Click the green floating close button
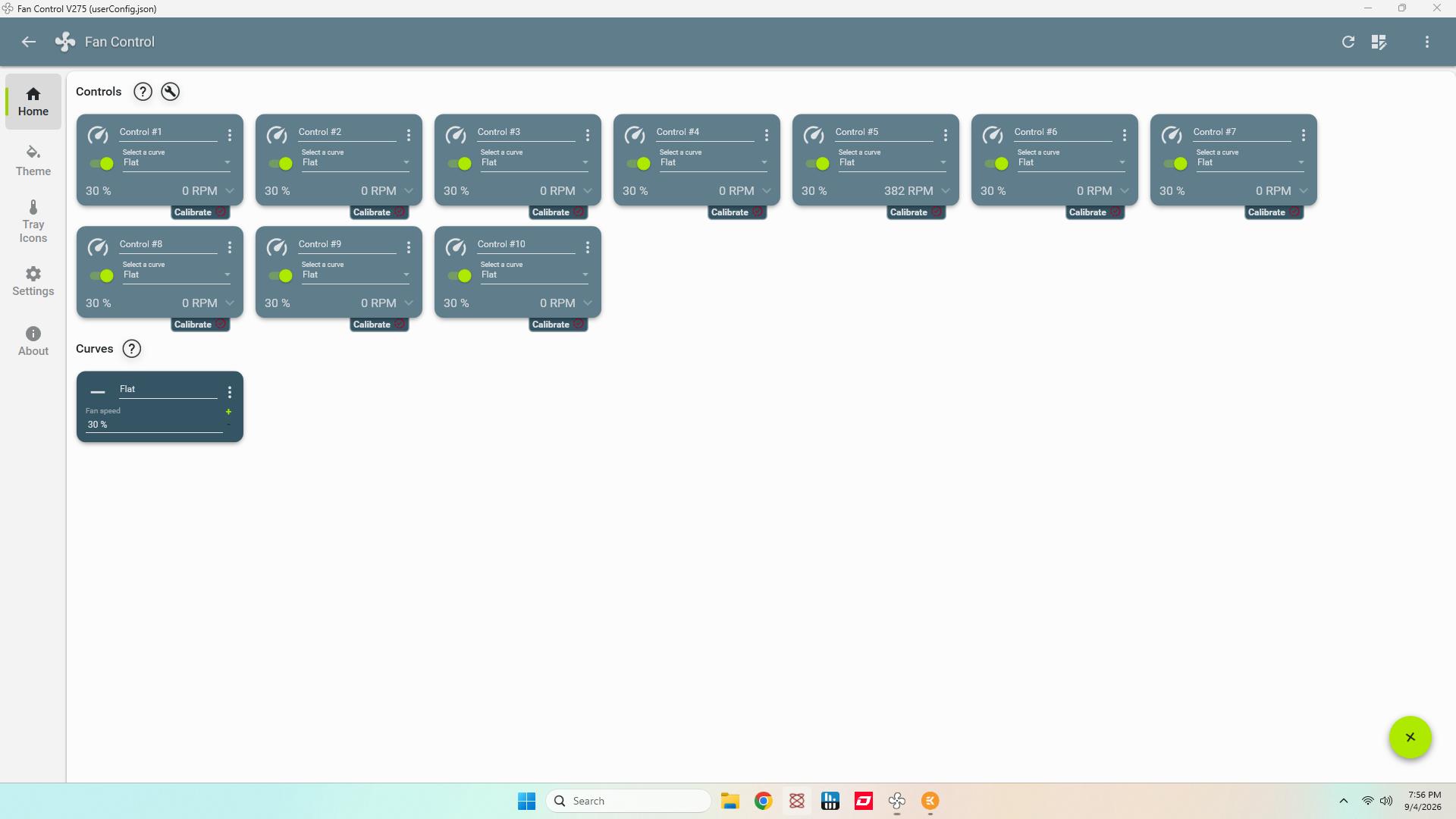This screenshot has width=1456, height=819. point(1410,737)
